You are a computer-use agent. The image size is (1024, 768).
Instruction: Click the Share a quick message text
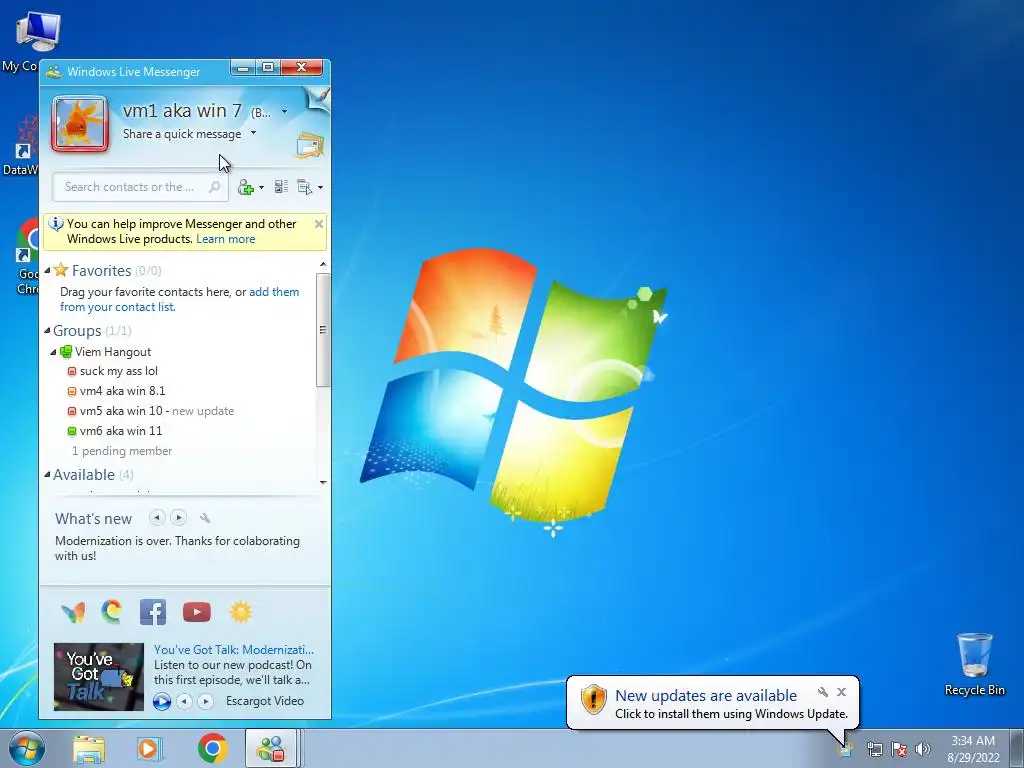182,134
